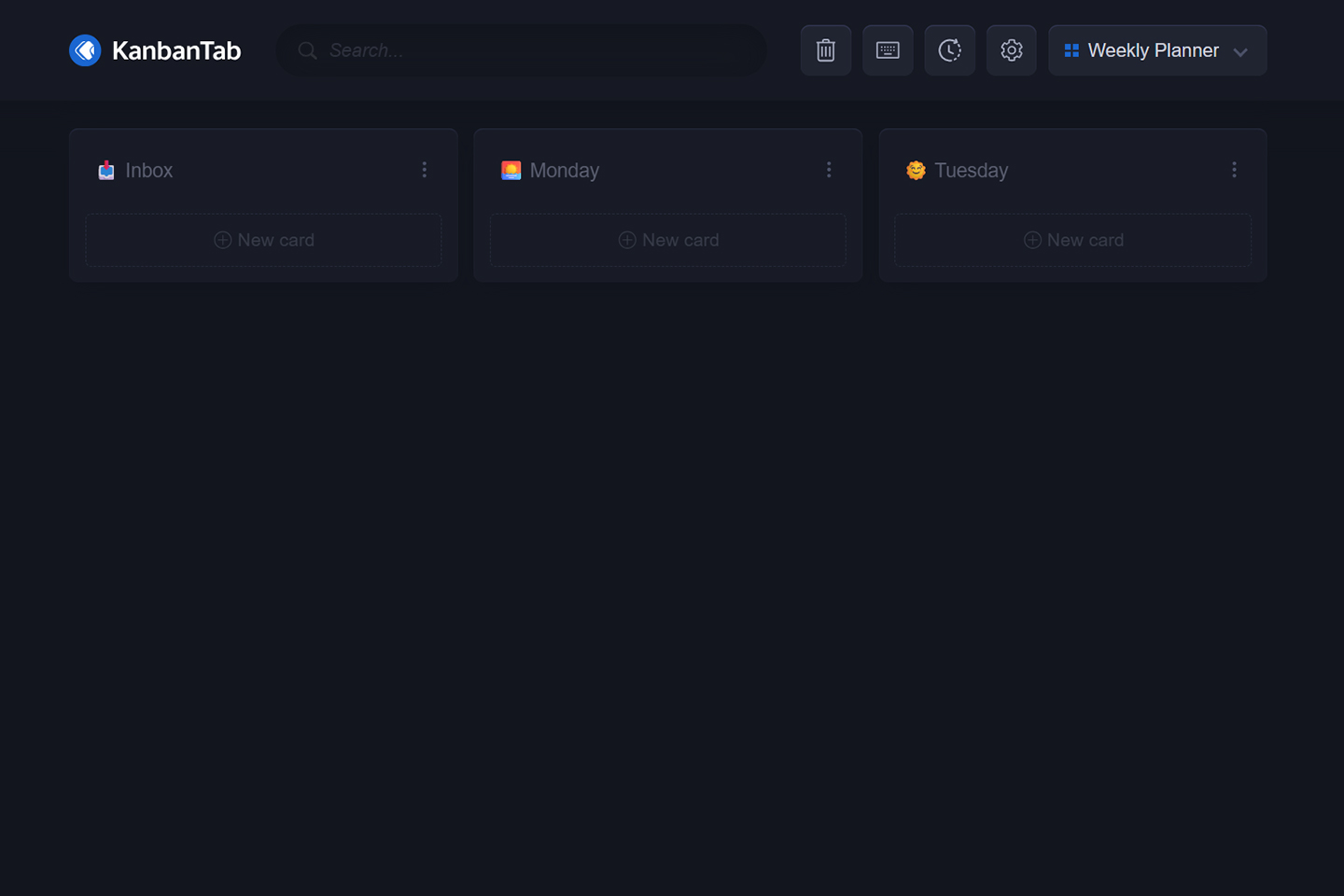Click the magnifying glass in the search bar
This screenshot has height=896, width=1344.
[307, 50]
